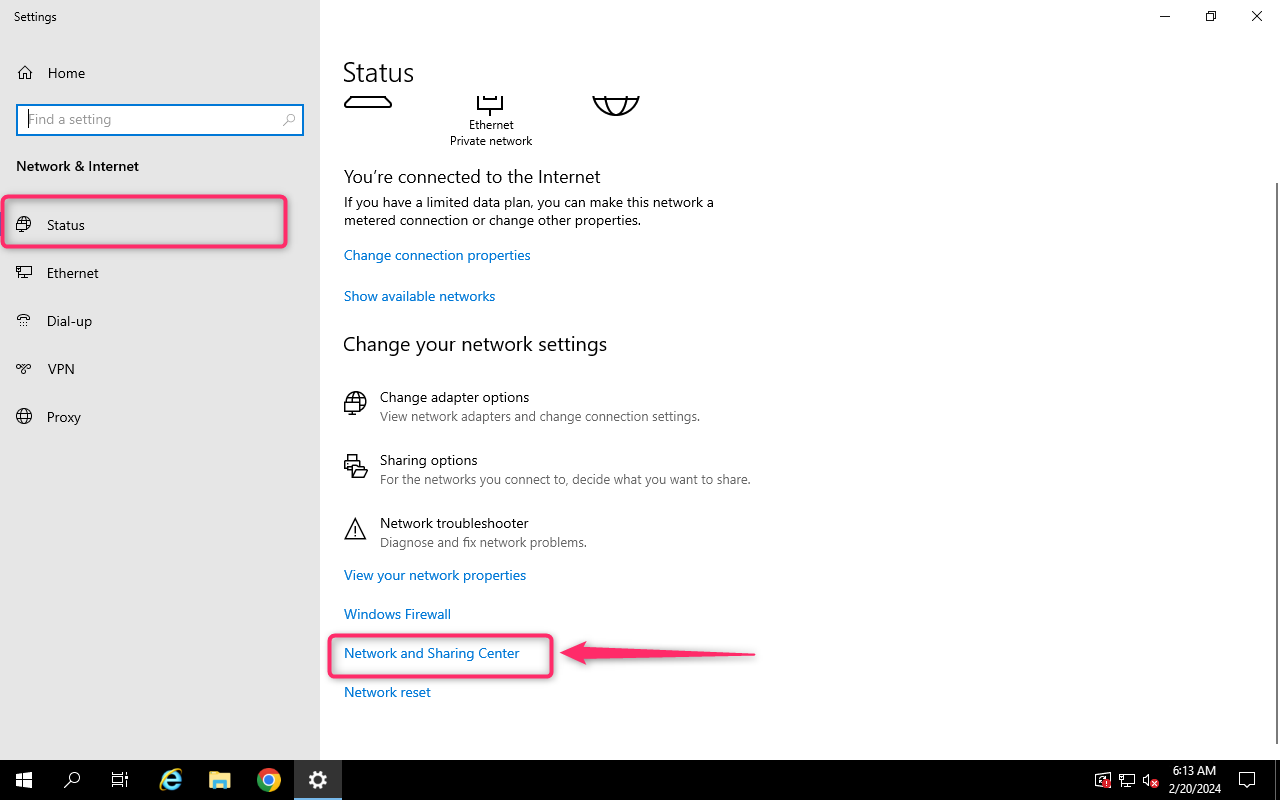The height and width of the screenshot is (800, 1280).
Task: Open taskbar Search
Action: click(72, 780)
